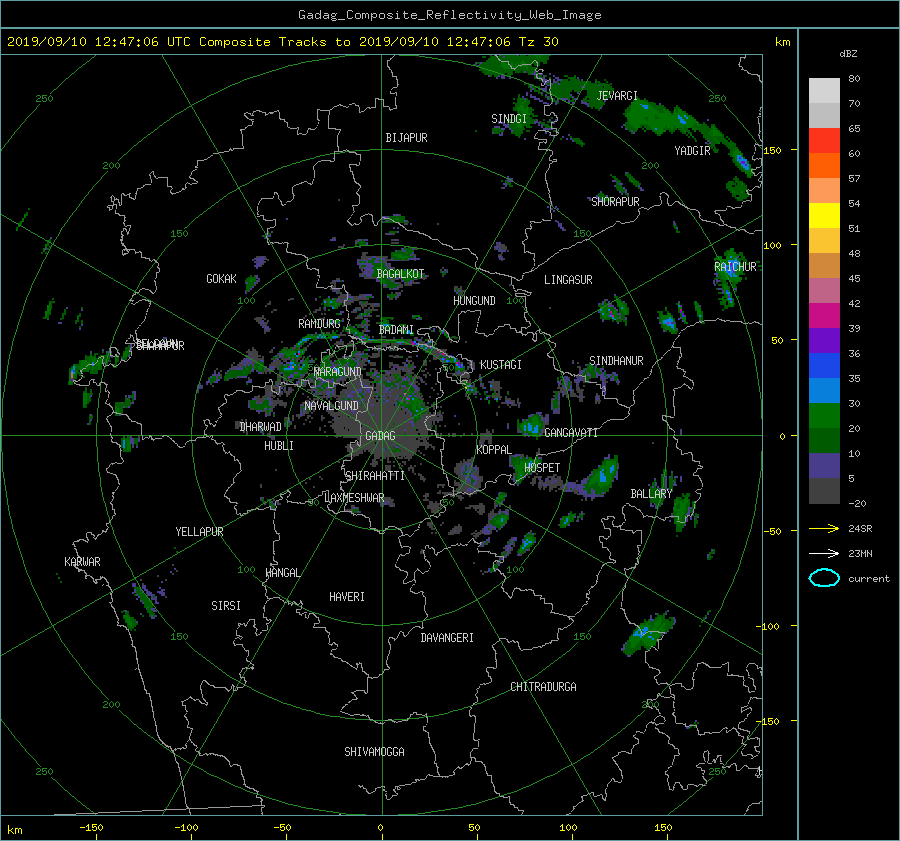Select the dark gray 5 dBZ swatch
Screen dimensions: 900x841
coord(824,490)
